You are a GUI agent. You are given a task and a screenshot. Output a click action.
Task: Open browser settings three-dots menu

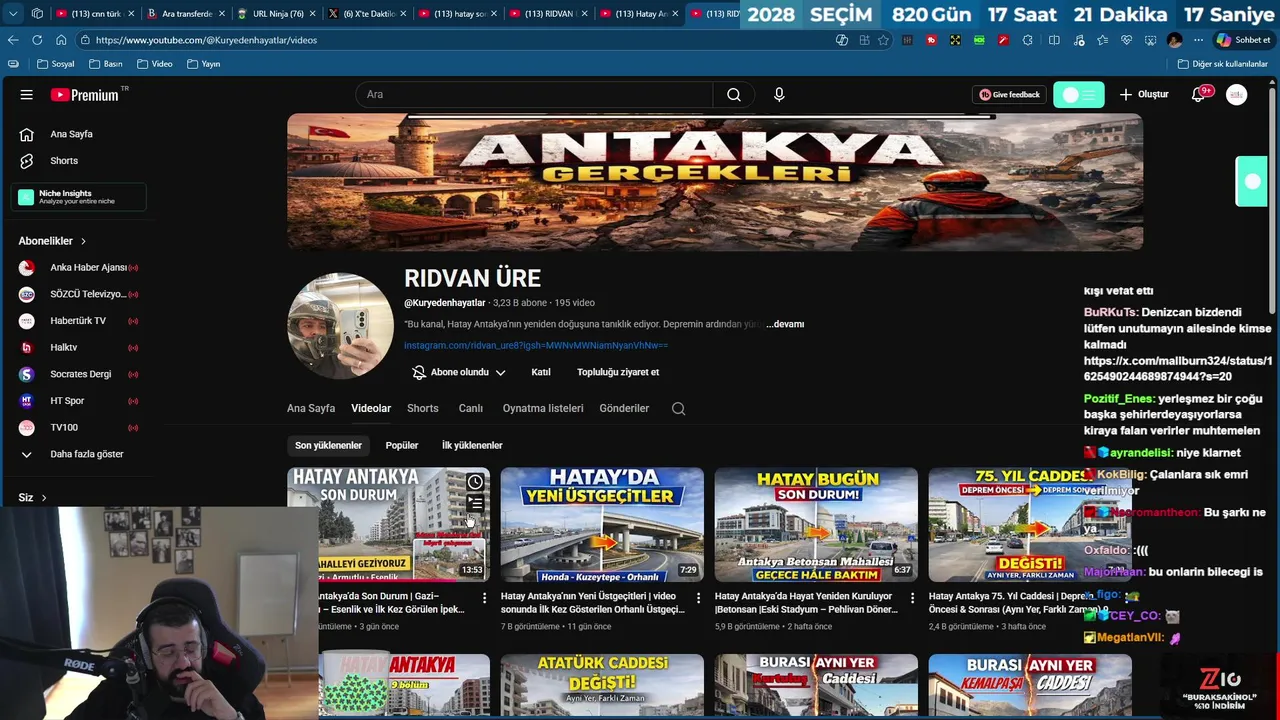(x=1198, y=40)
